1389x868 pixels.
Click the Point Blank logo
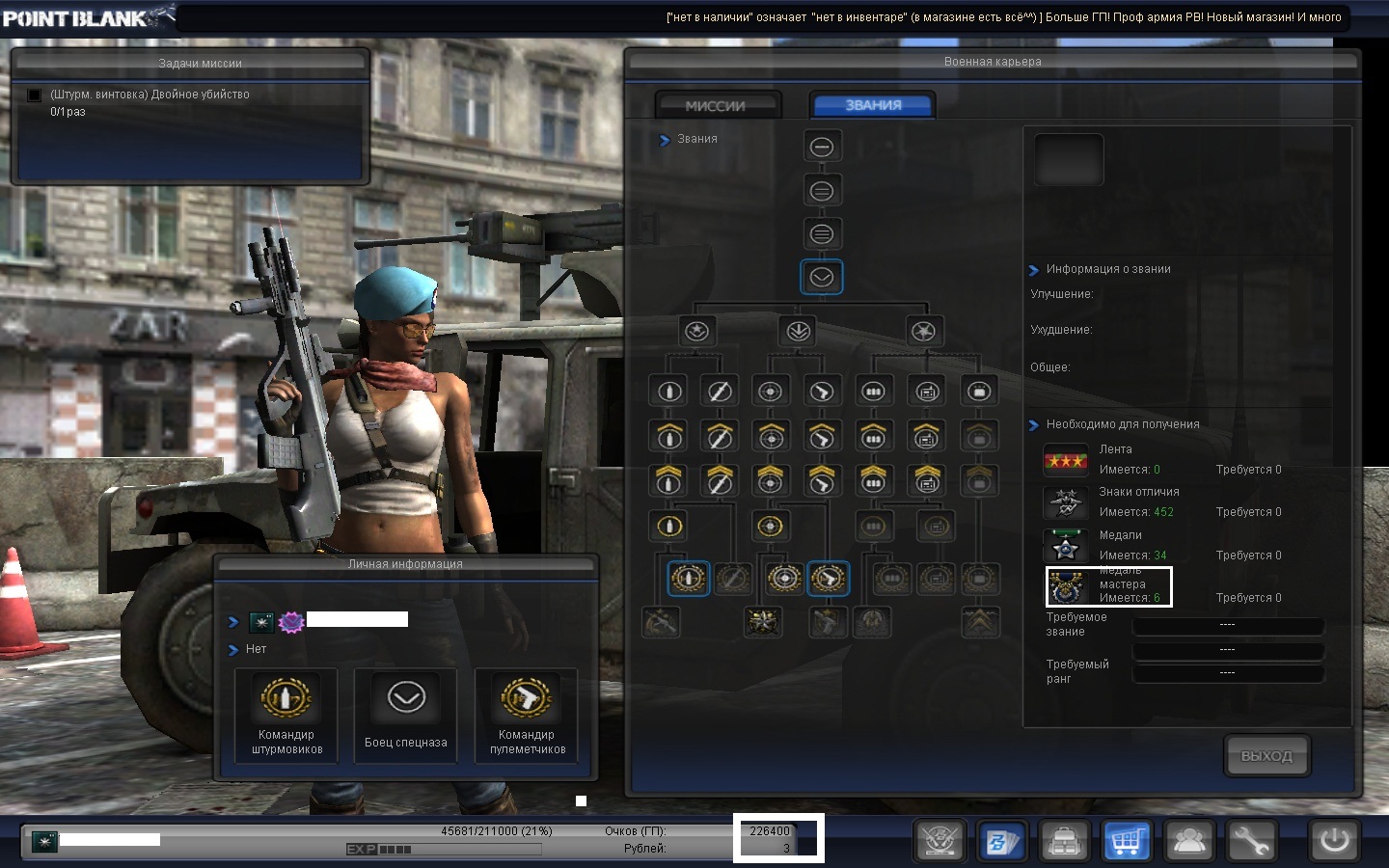[87, 17]
